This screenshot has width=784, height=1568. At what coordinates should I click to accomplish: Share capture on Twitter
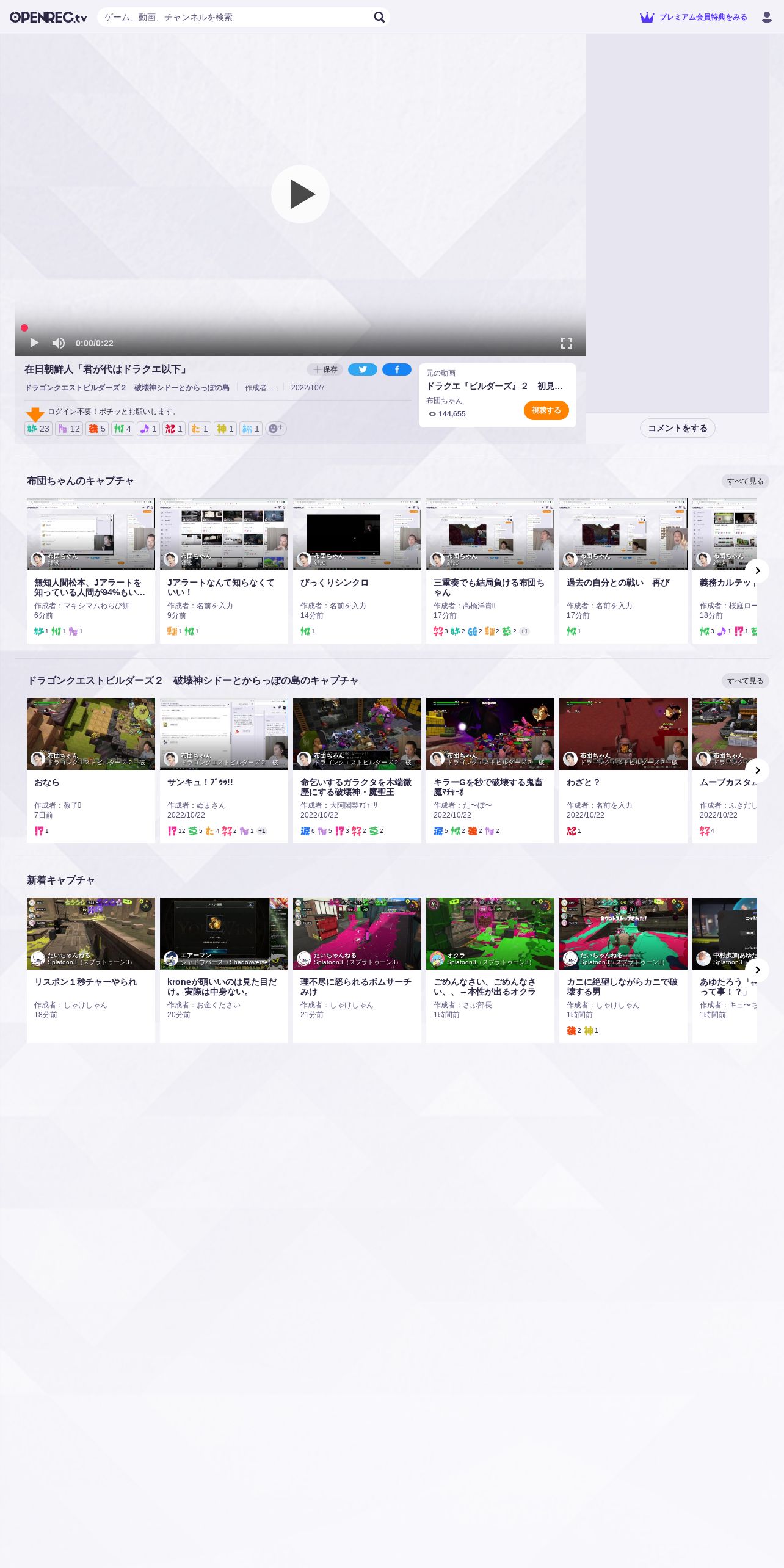tap(363, 369)
